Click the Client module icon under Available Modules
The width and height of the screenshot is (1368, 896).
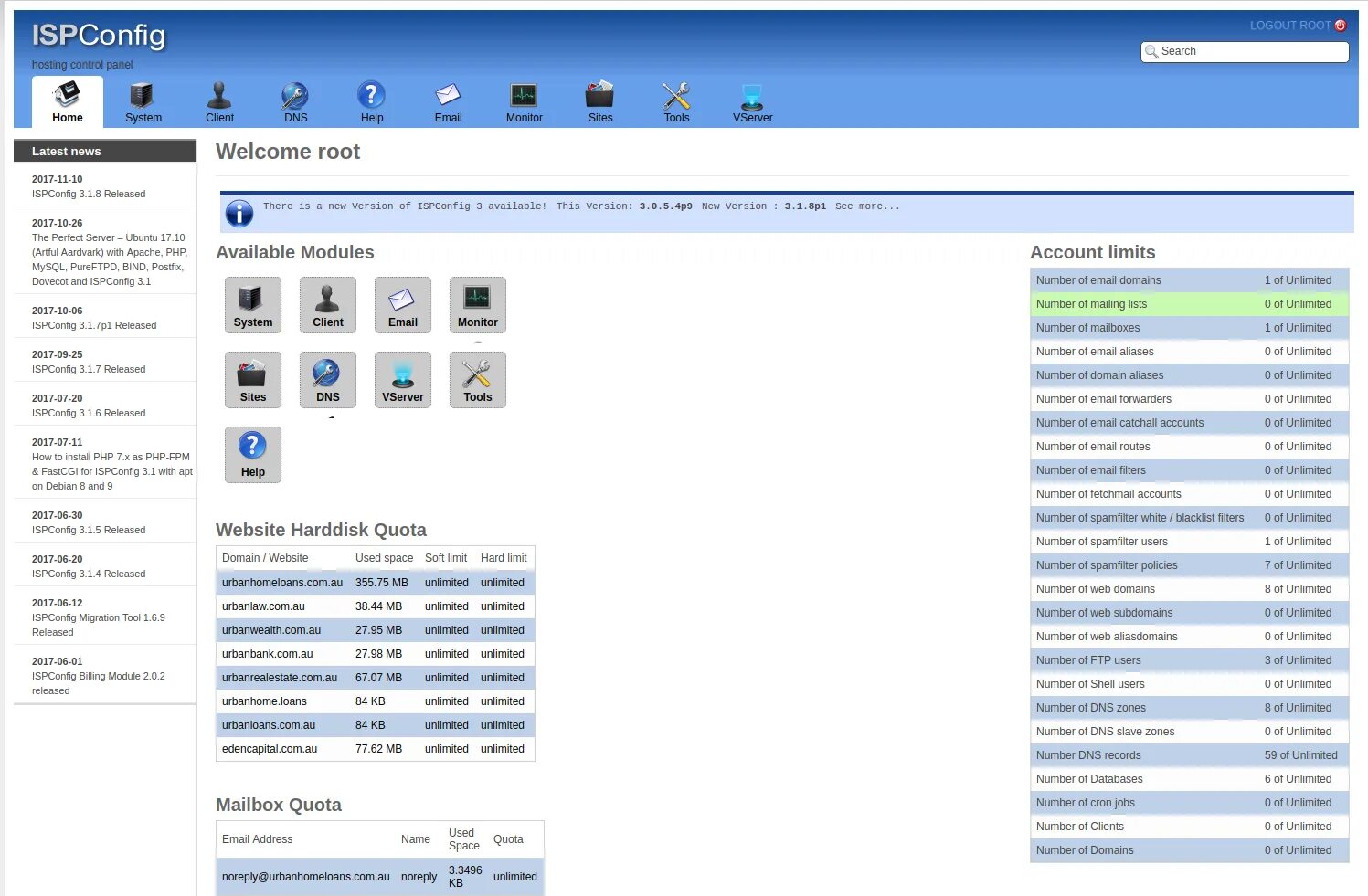click(x=328, y=305)
